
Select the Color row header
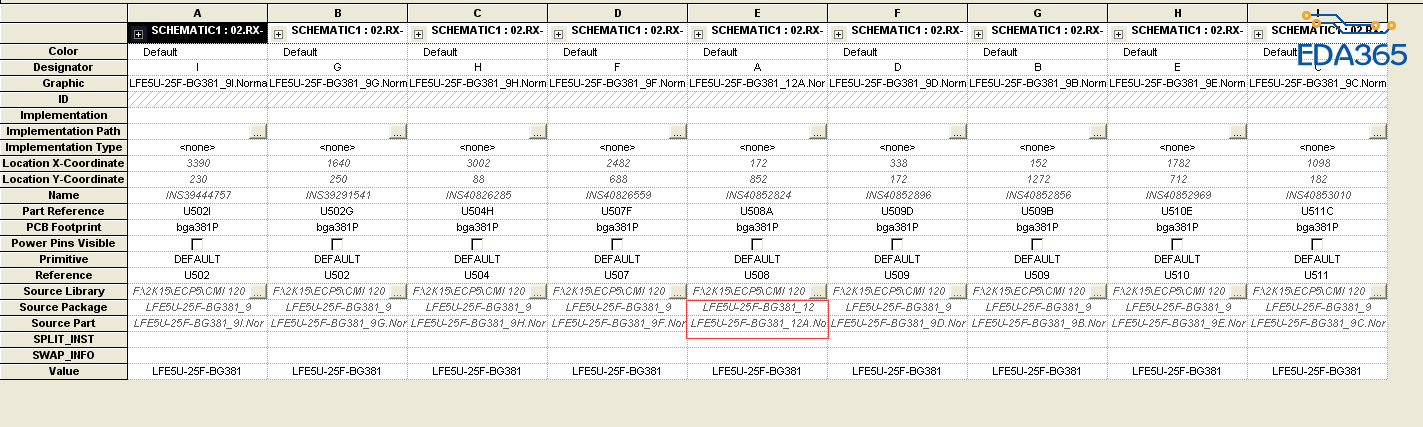(x=64, y=51)
